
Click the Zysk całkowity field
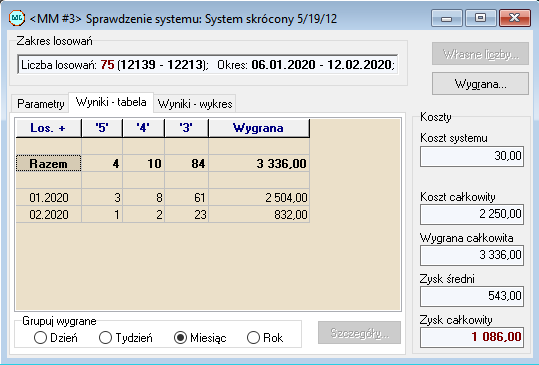(x=472, y=337)
